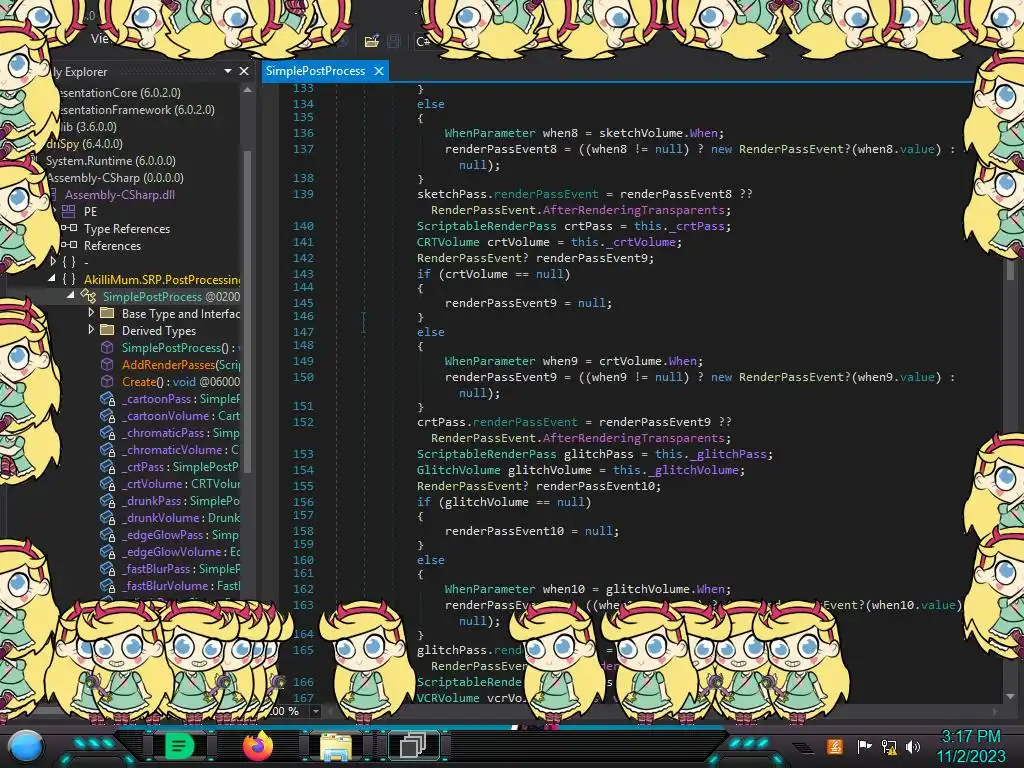
Task: Follow the _glitchPass field reference on line 153
Action: 729,454
